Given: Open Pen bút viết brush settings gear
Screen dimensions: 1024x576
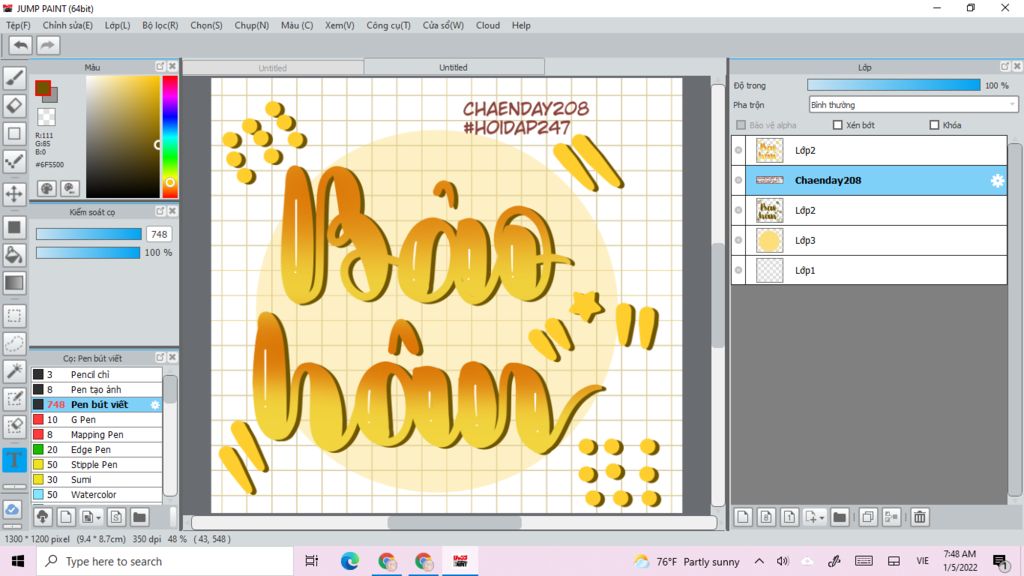Looking at the screenshot, I should [x=155, y=405].
